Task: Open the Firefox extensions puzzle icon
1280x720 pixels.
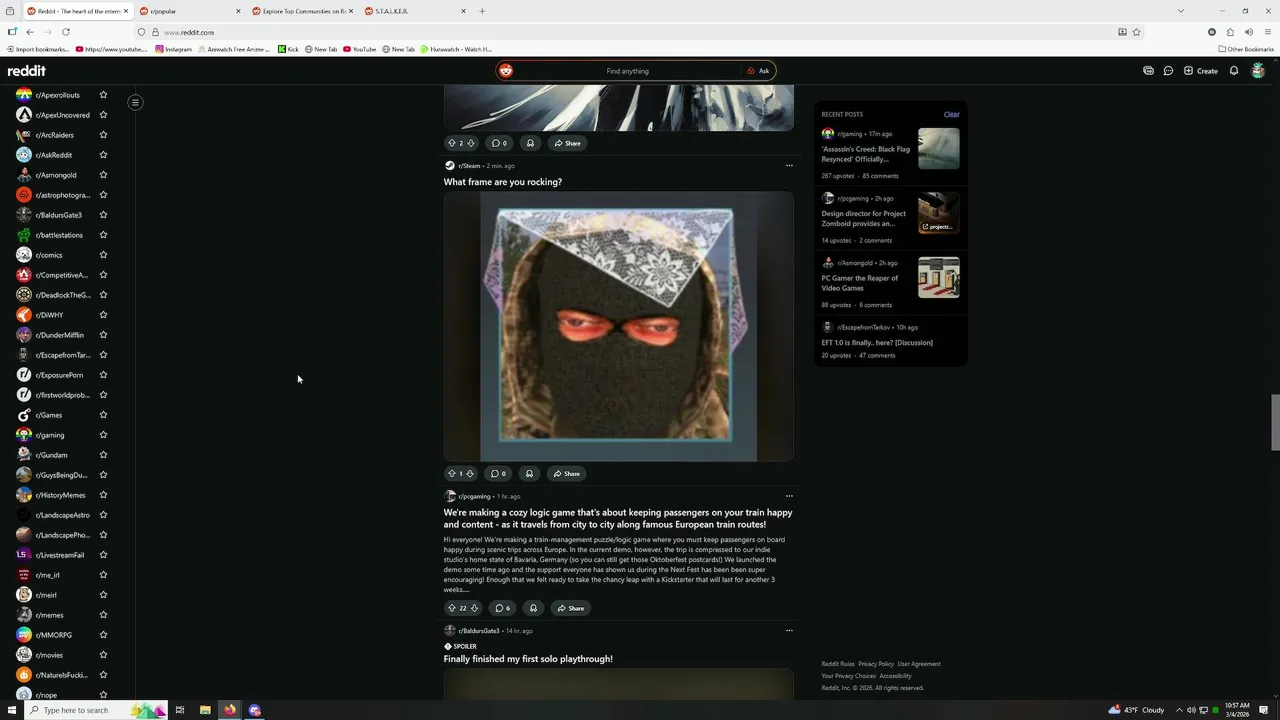Action: (x=1230, y=32)
